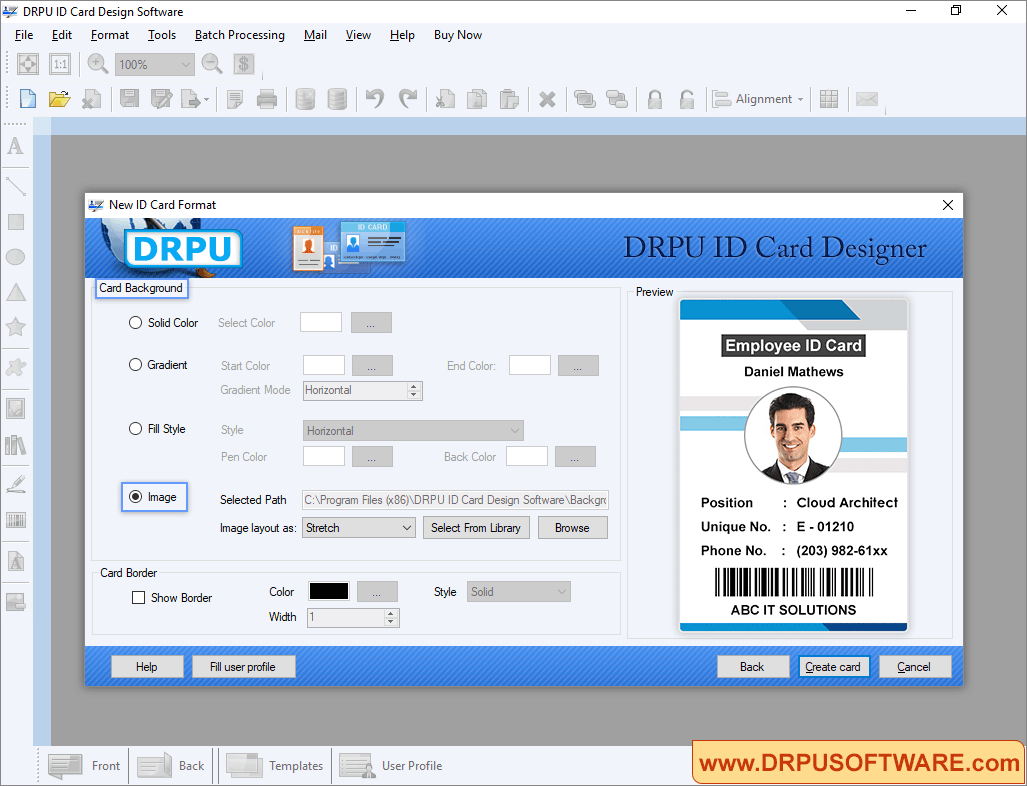Open the Batch Processing menu
Viewport: 1027px width, 786px height.
pyautogui.click(x=240, y=35)
